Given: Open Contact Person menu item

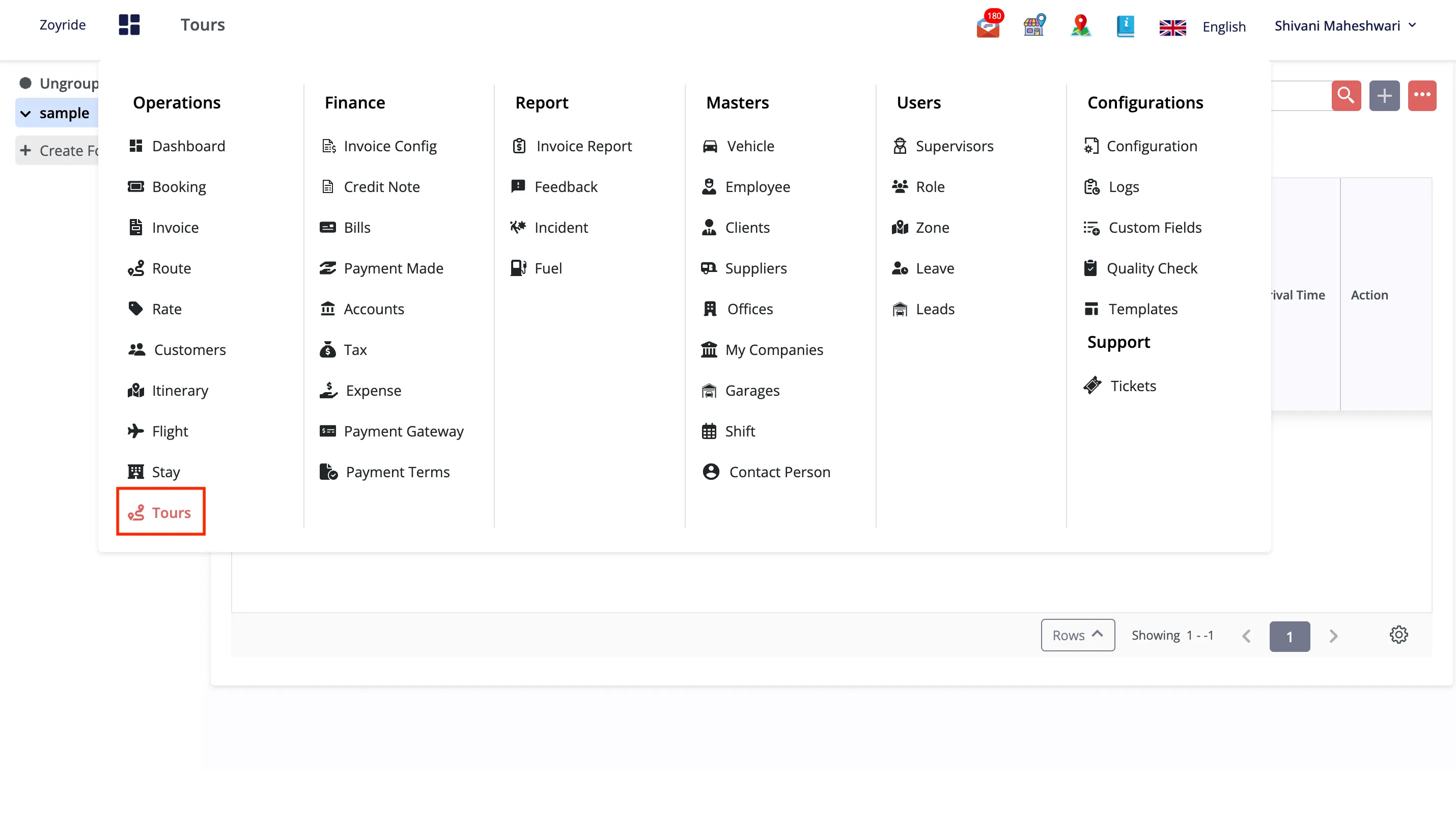Looking at the screenshot, I should tap(766, 472).
